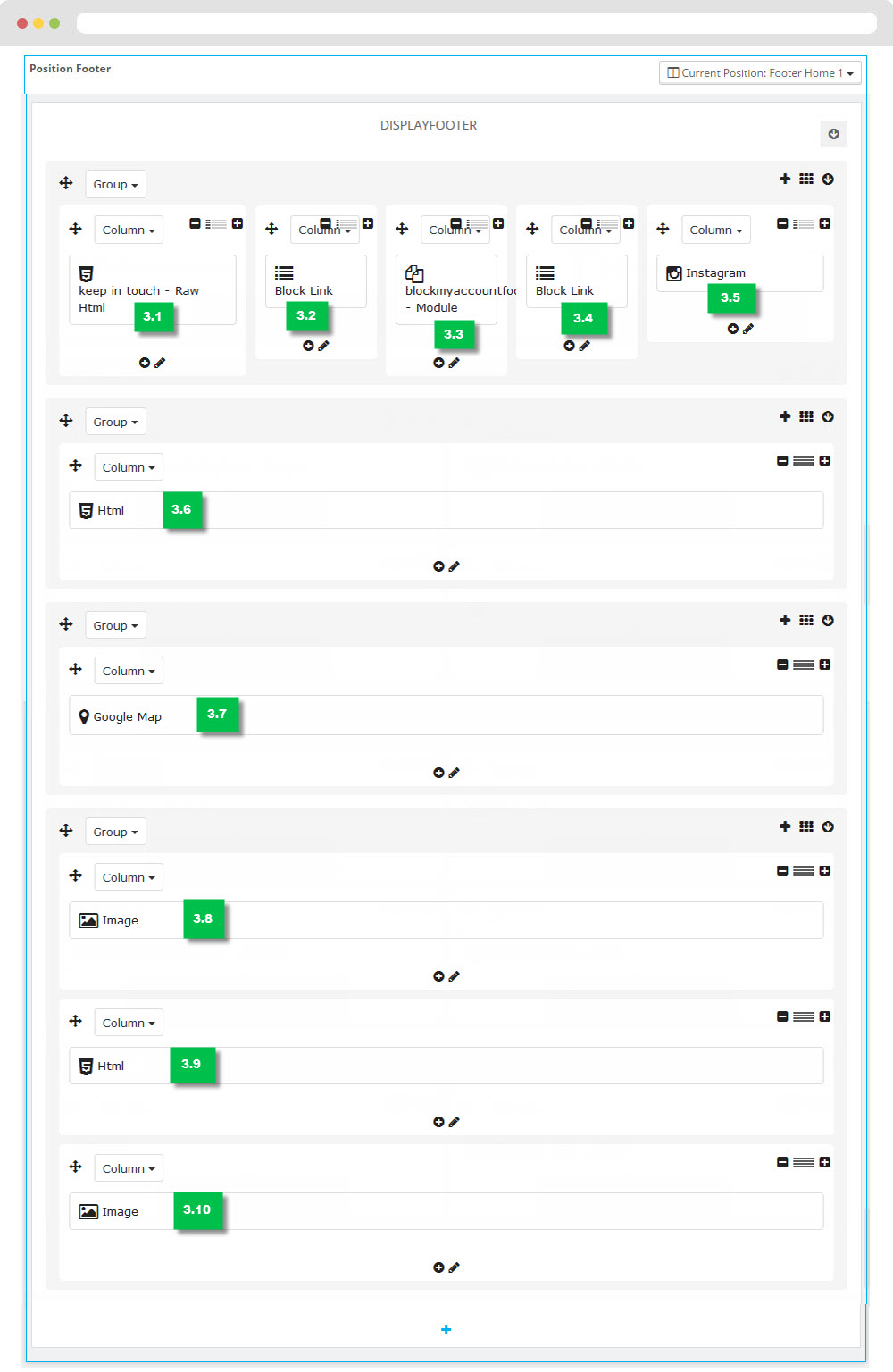
Task: Open the Current Position: Footer Home 1 dropdown
Action: (x=760, y=73)
